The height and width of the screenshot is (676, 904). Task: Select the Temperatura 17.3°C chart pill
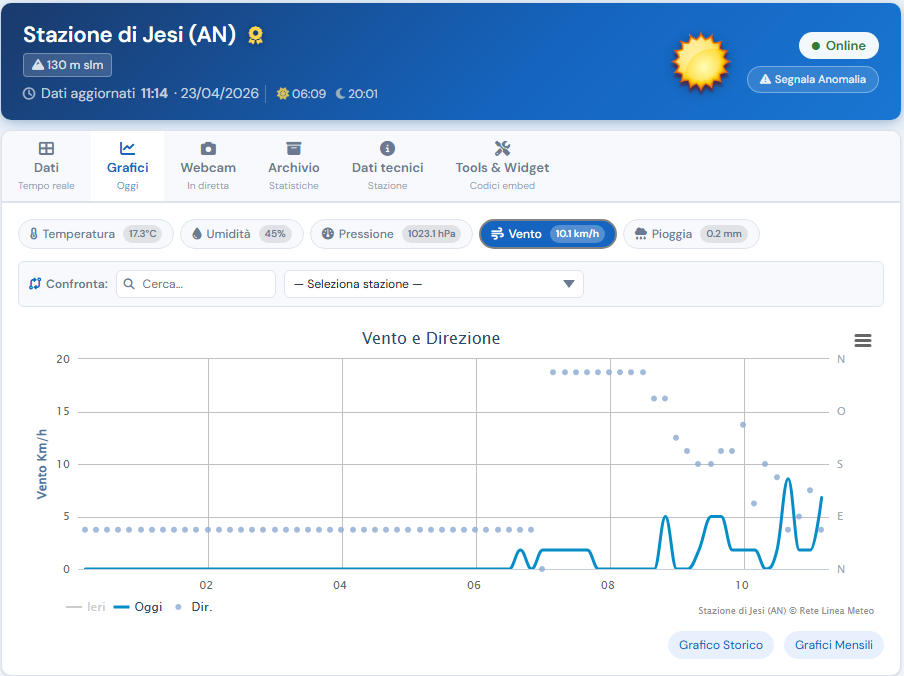[x=96, y=234]
